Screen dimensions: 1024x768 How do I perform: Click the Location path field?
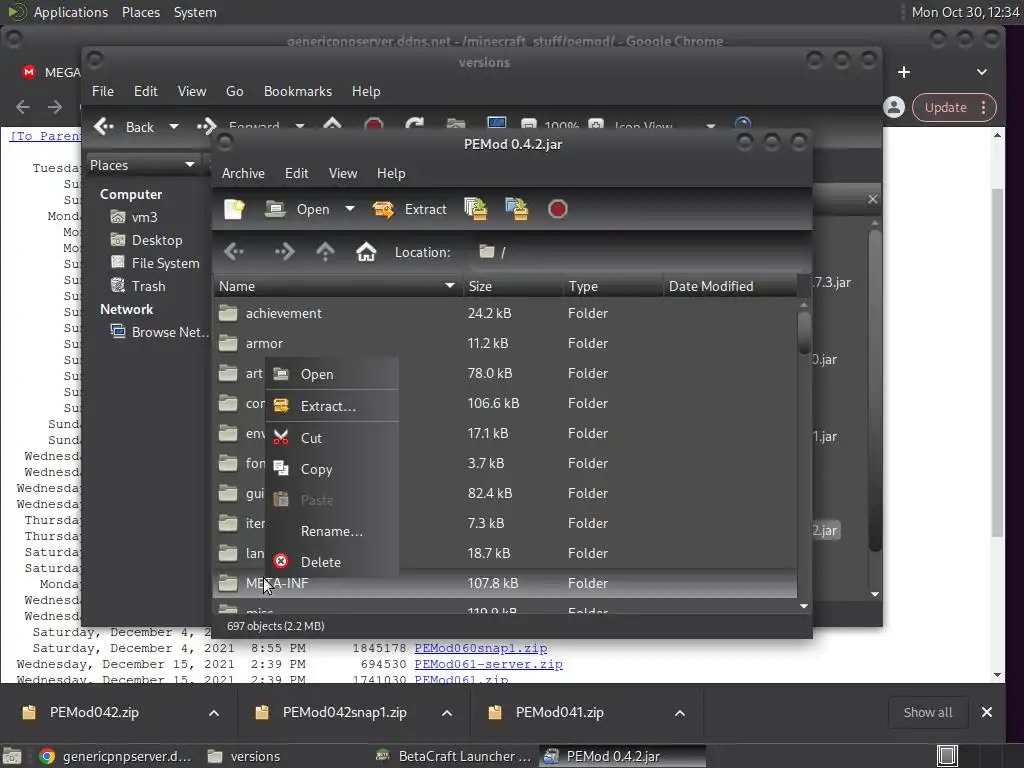(637, 252)
